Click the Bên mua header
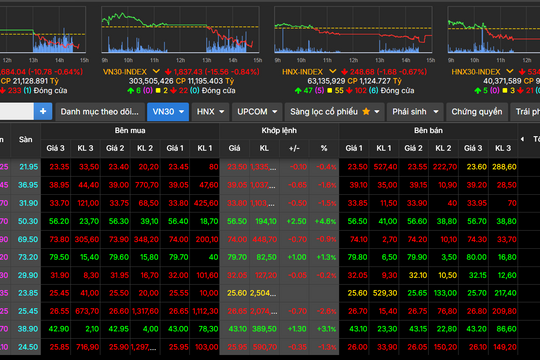Viewport: 540px width, 360px height. point(130,131)
